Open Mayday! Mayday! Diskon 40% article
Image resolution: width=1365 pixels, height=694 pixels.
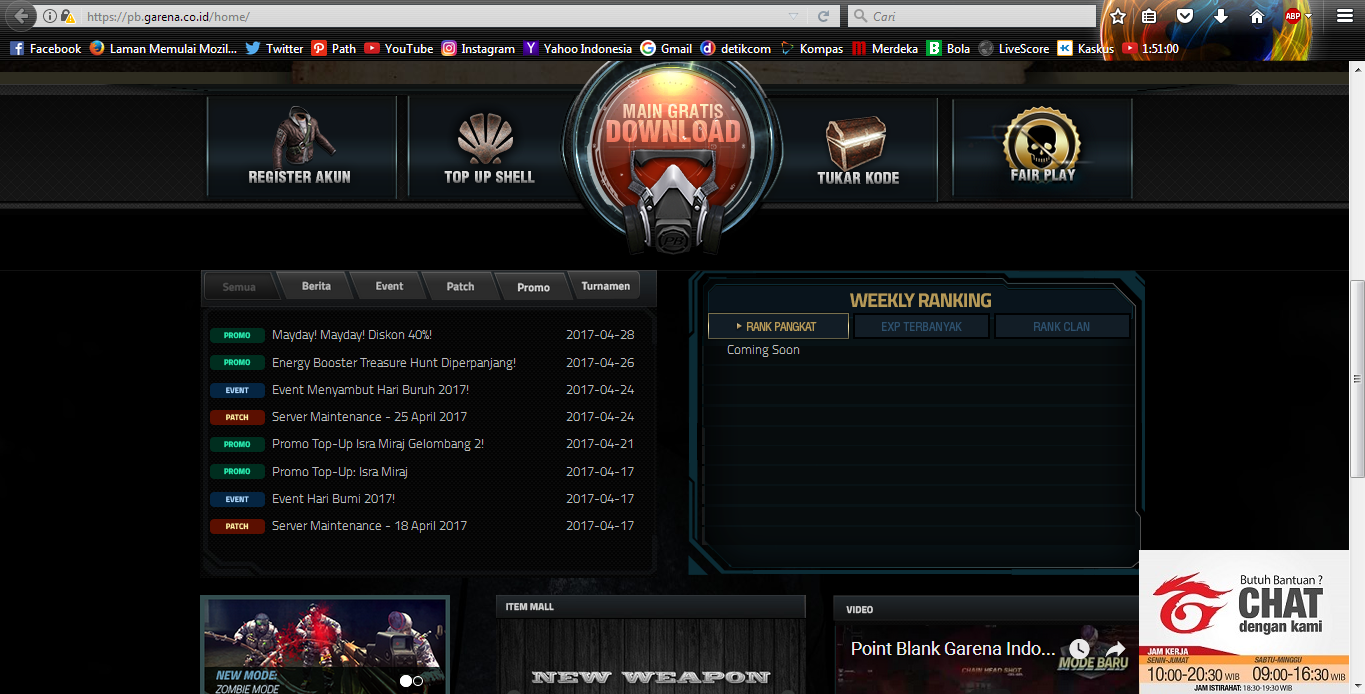coord(352,335)
